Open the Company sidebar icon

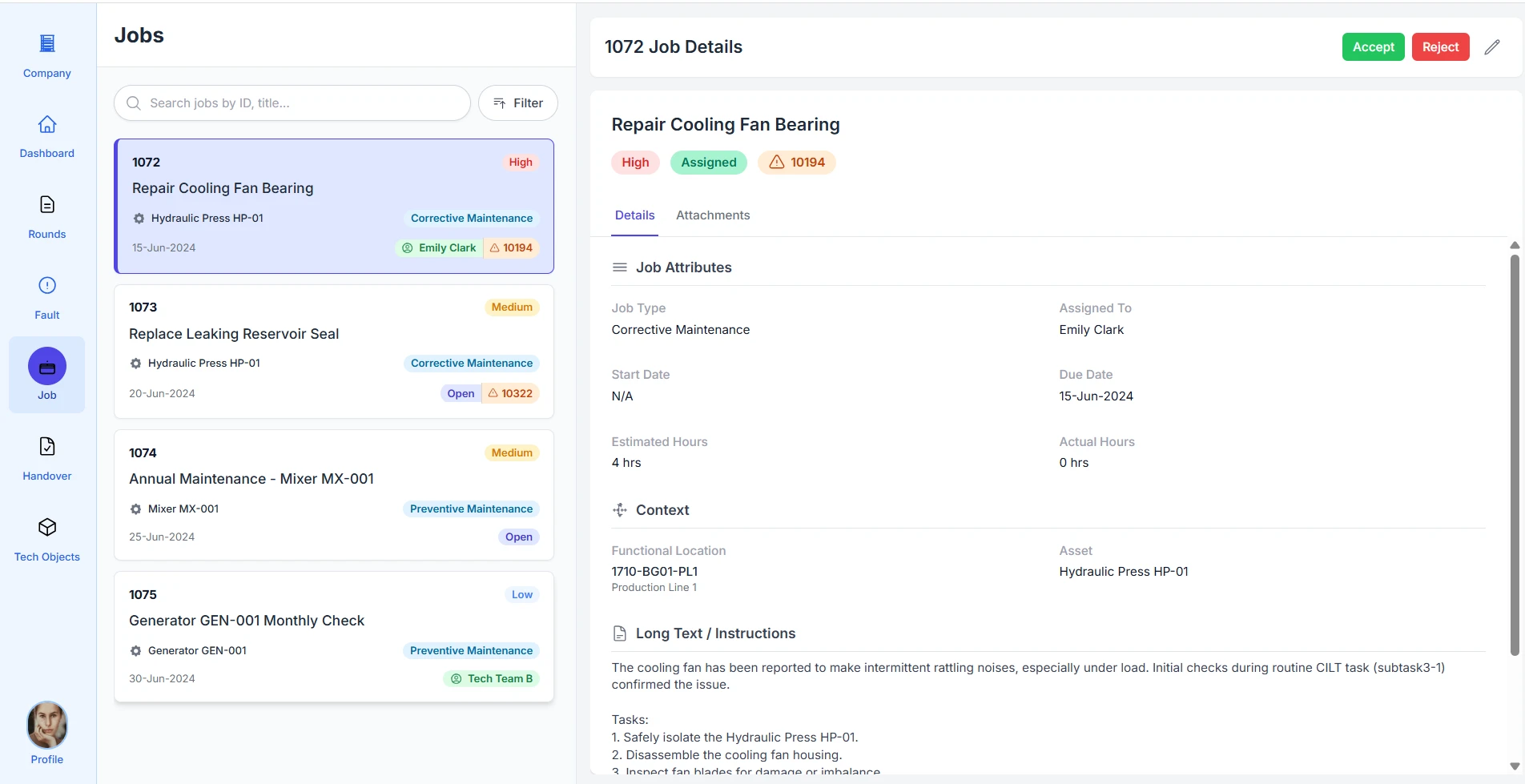tap(47, 44)
